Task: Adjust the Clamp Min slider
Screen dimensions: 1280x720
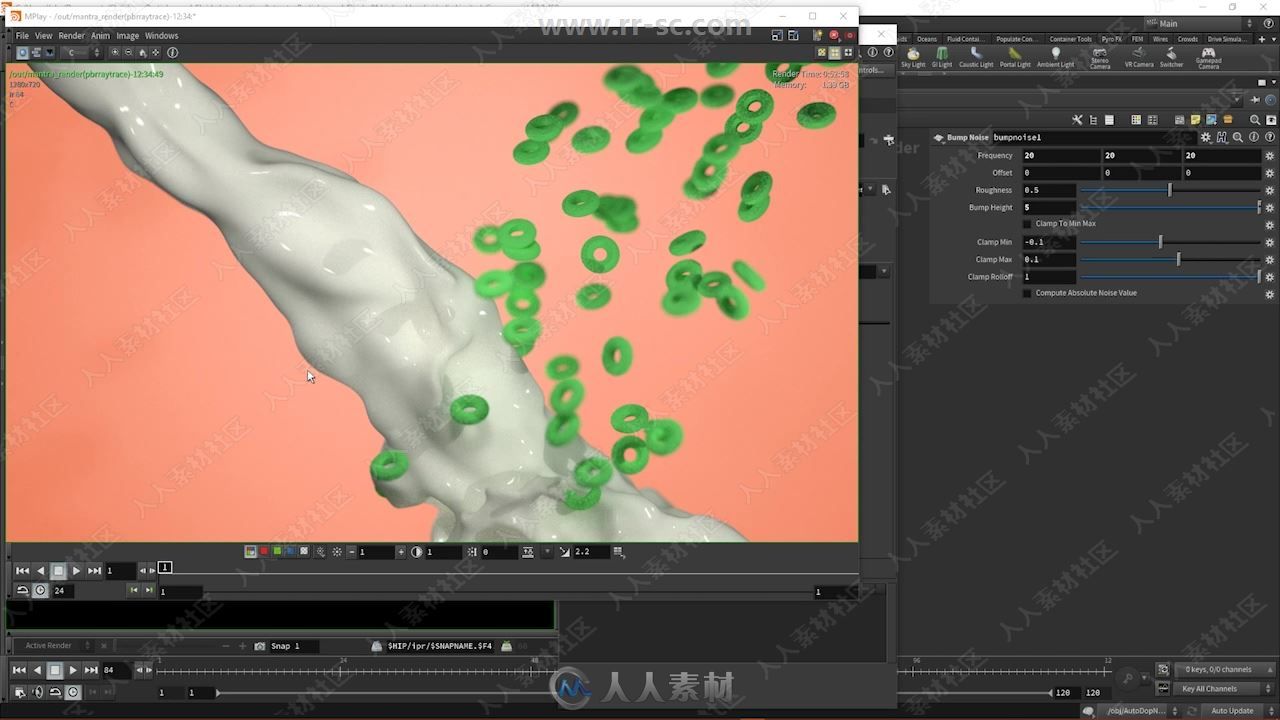Action: click(1160, 242)
